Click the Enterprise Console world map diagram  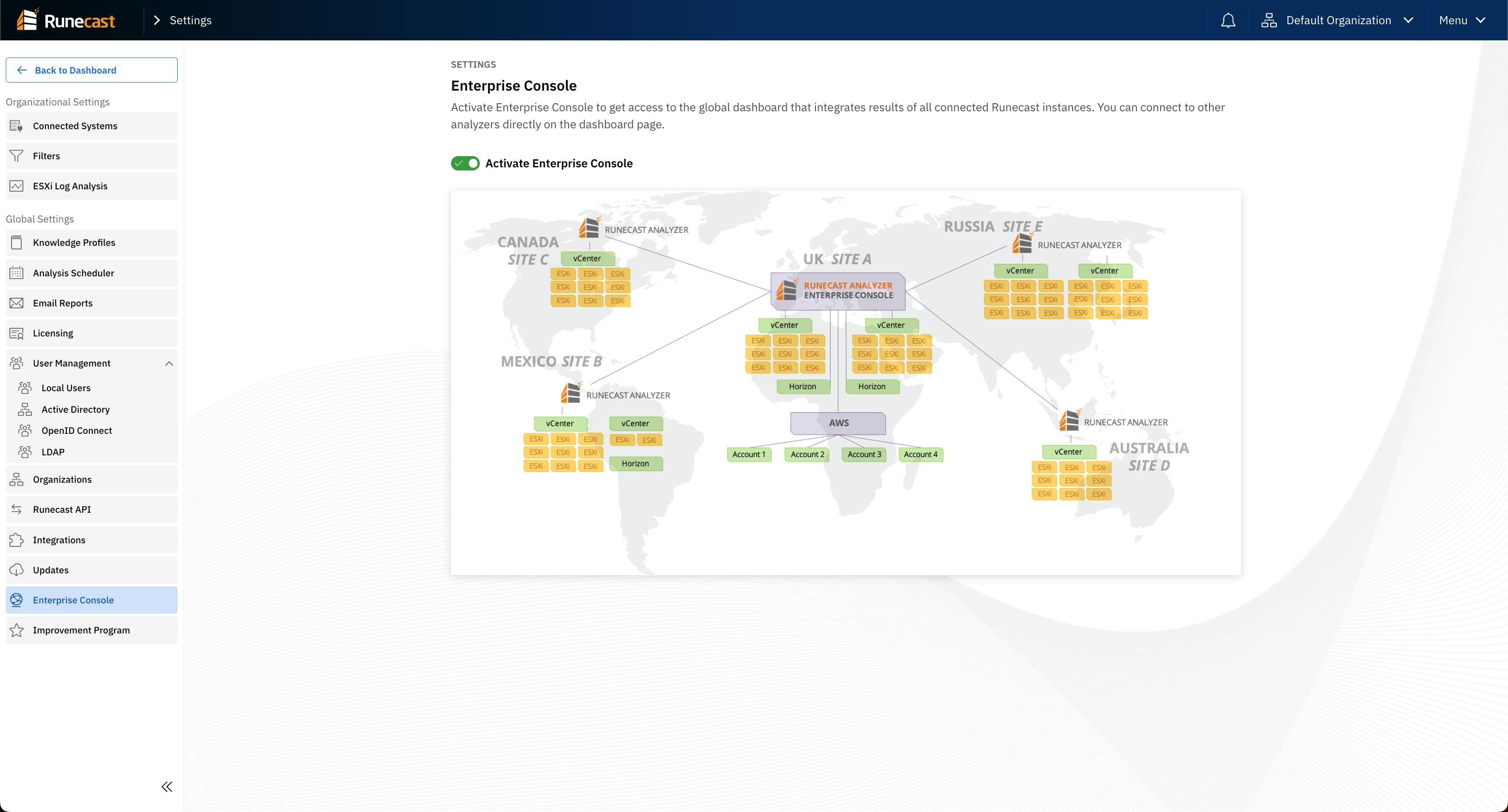[845, 383]
